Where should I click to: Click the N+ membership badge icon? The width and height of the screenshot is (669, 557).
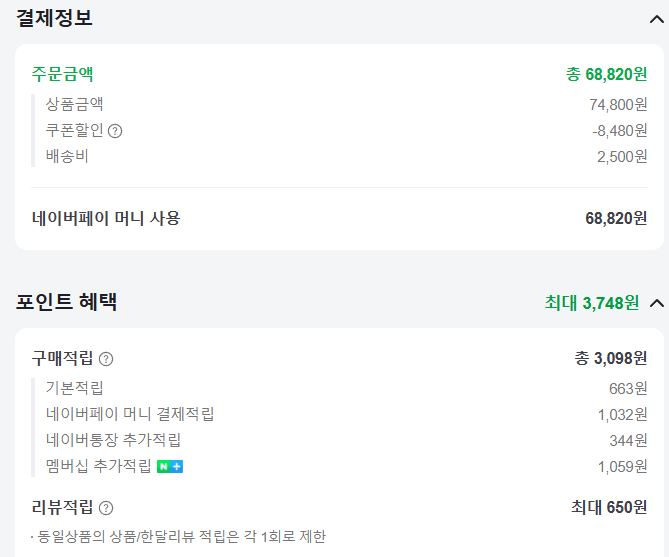pyautogui.click(x=170, y=466)
